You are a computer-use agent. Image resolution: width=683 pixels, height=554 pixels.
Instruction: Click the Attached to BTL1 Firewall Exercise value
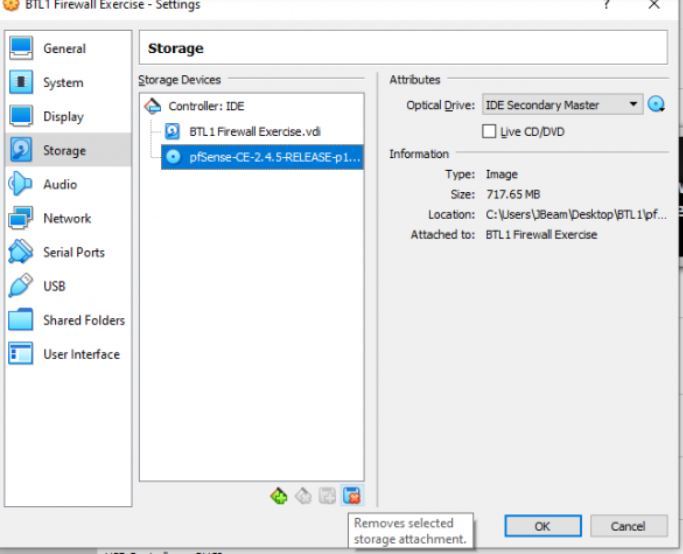pyautogui.click(x=541, y=235)
